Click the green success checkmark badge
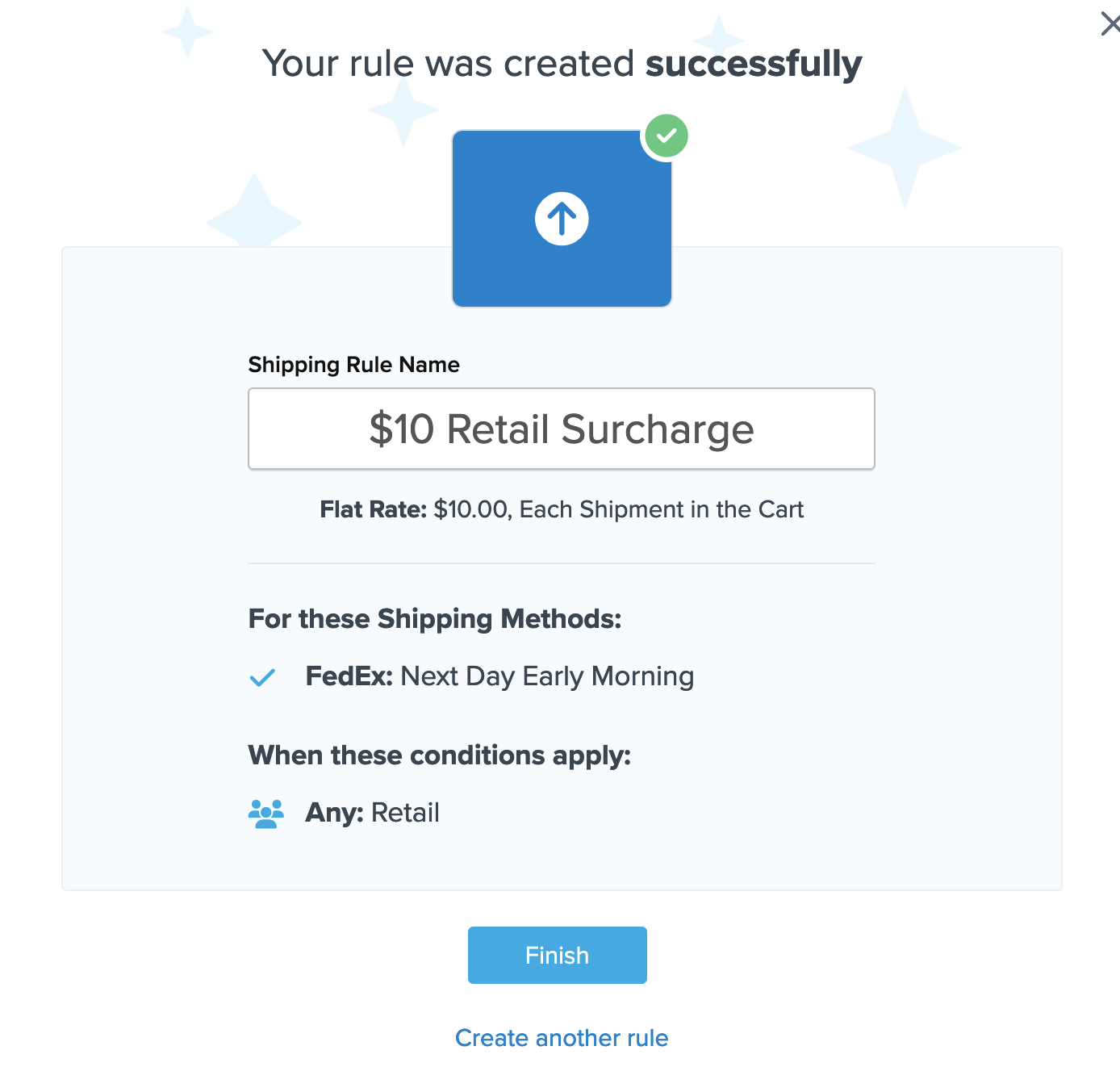The image size is (1120, 1088). tap(667, 136)
